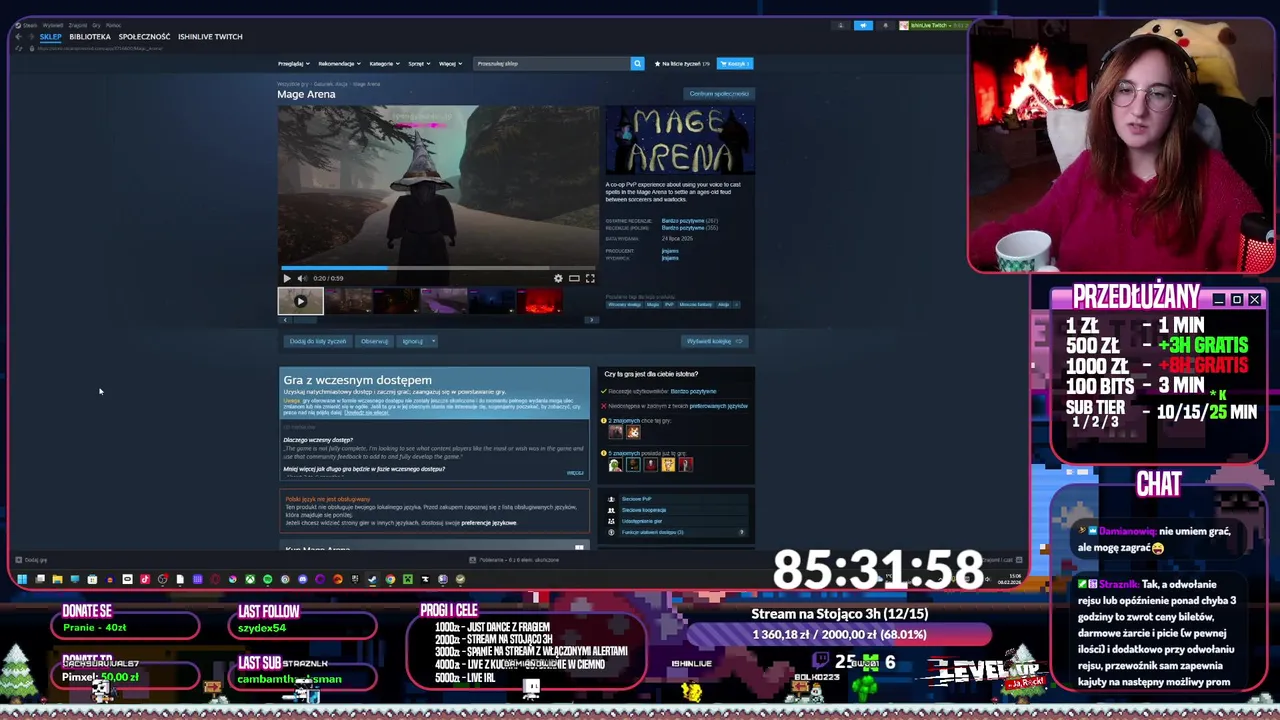The height and width of the screenshot is (720, 1280).
Task: Click the store search magnifier icon
Action: pos(637,63)
